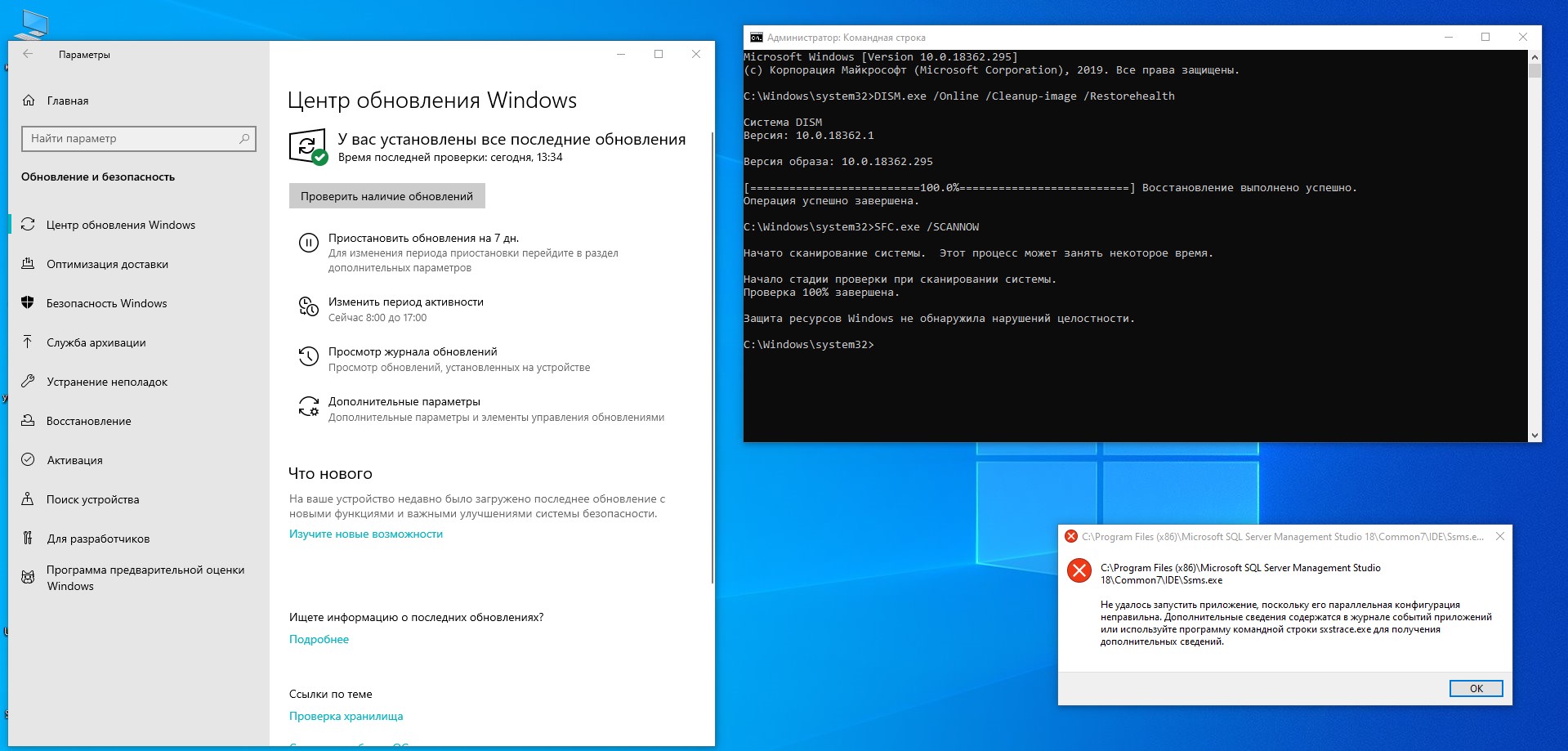Click scroll down arrow in Command Prompt
The width and height of the screenshot is (1568, 751).
(1534, 436)
